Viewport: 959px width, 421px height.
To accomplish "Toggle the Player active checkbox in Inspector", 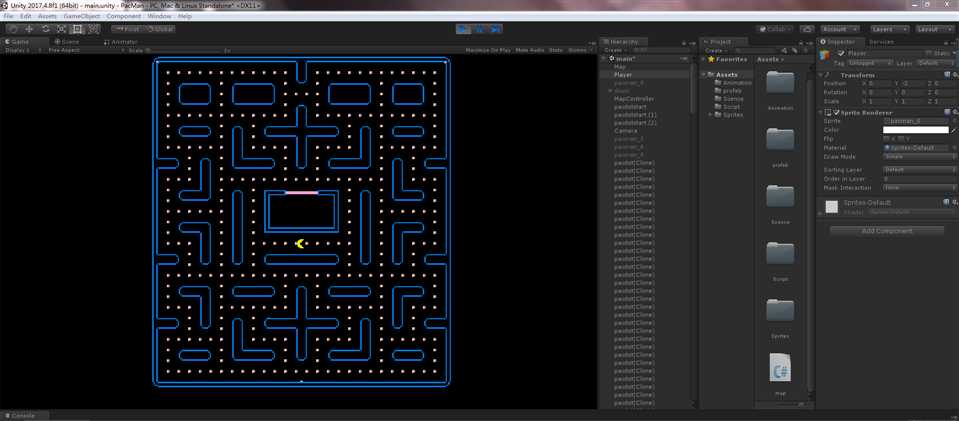I will tap(841, 54).
